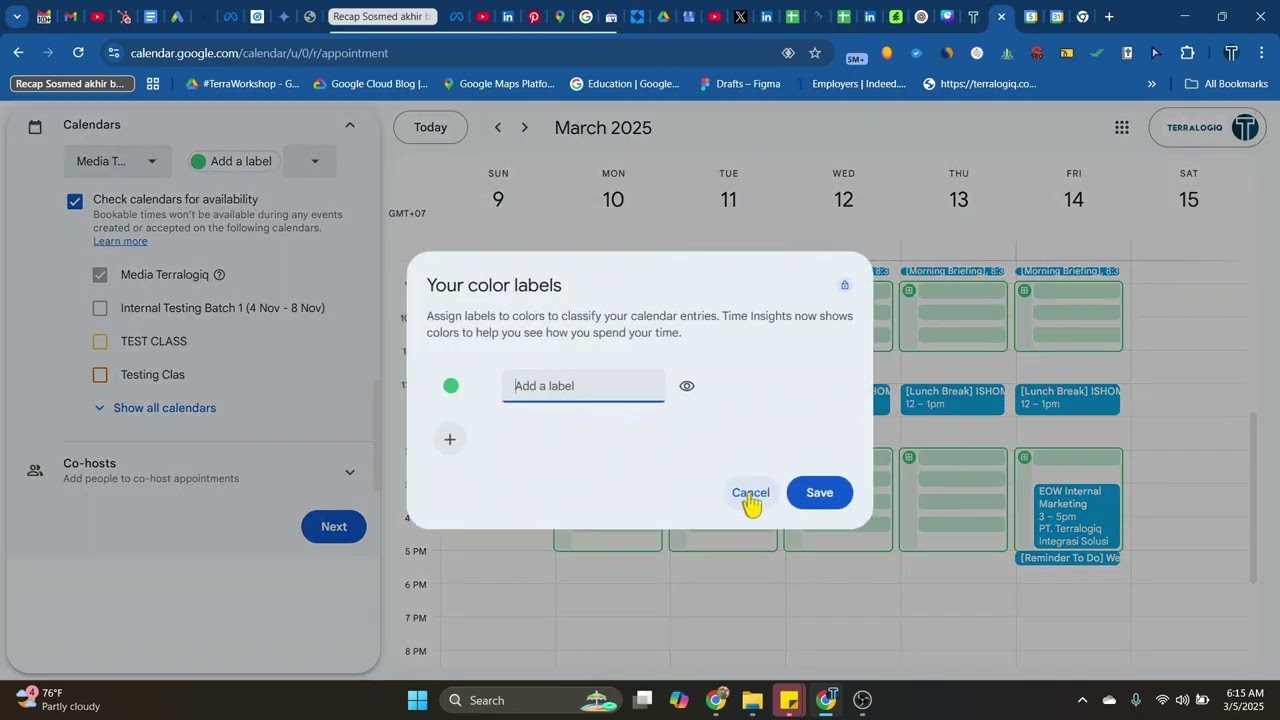1280x720 pixels.
Task: Go back in the browser
Action: 19,53
